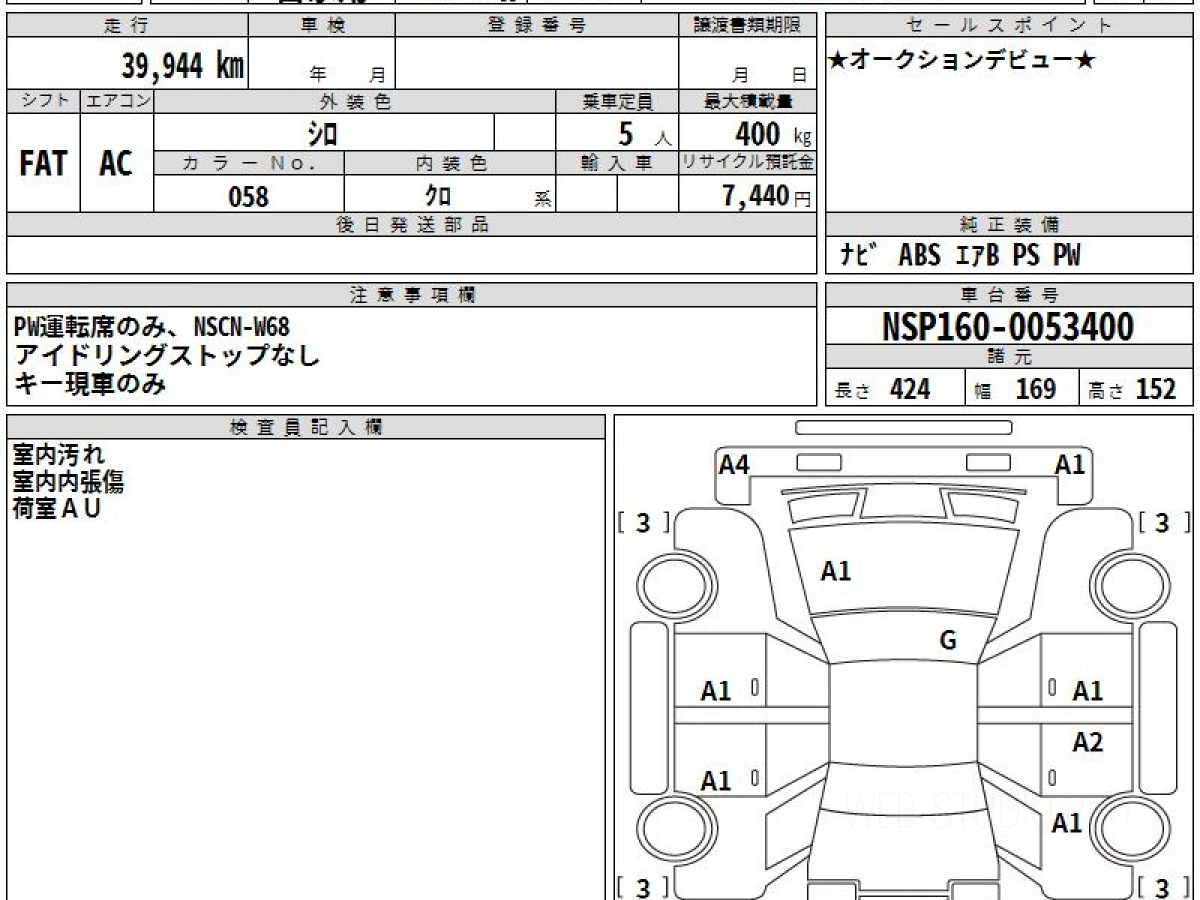Select the 走行 header cell
Screen dimensions: 1200x900
pos(127,26)
